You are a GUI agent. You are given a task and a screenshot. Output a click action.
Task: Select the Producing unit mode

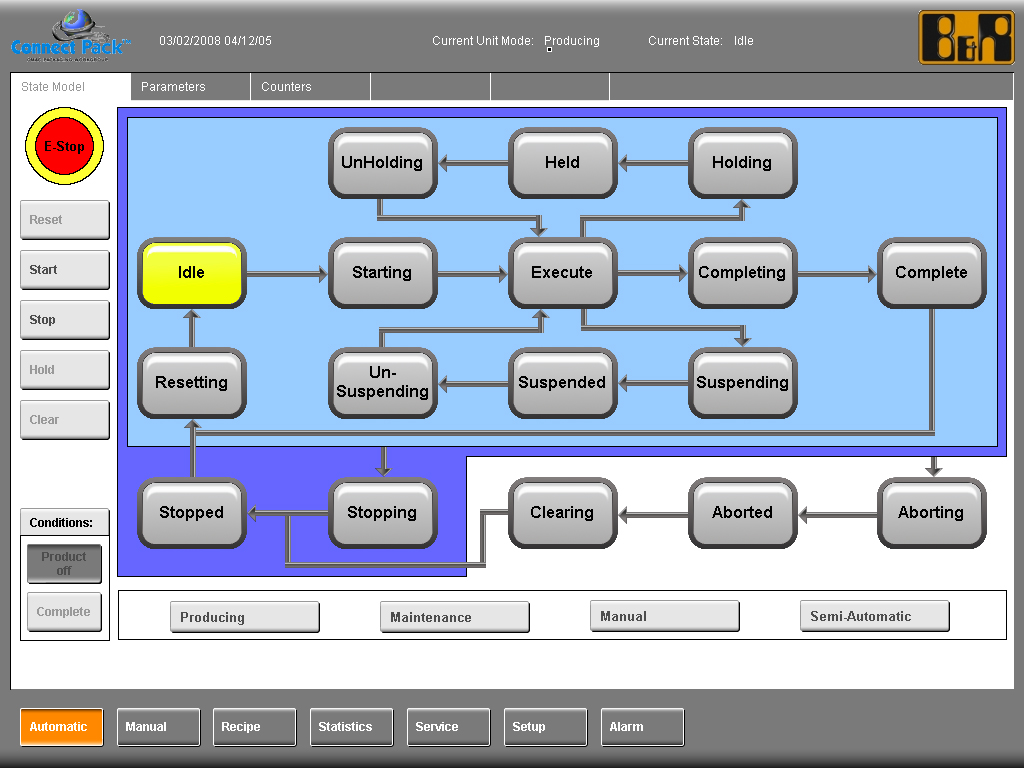245,617
